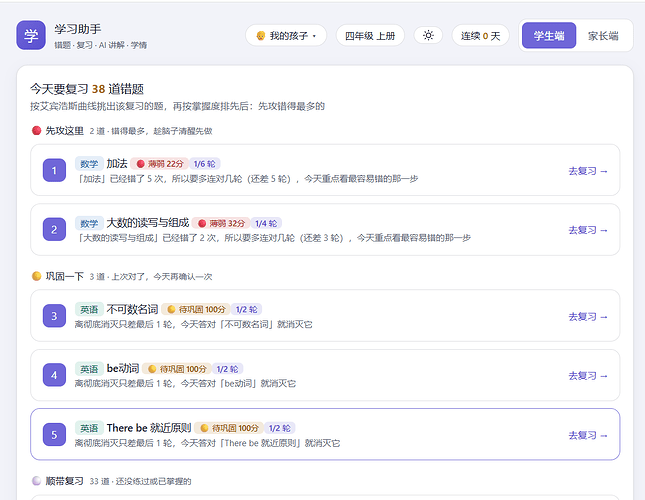Click the 顺带复习 section heading
The image size is (645, 500).
[65, 481]
